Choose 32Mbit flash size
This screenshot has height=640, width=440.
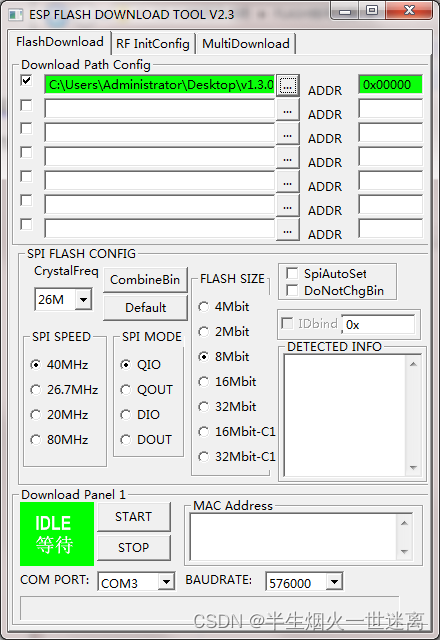coord(204,407)
